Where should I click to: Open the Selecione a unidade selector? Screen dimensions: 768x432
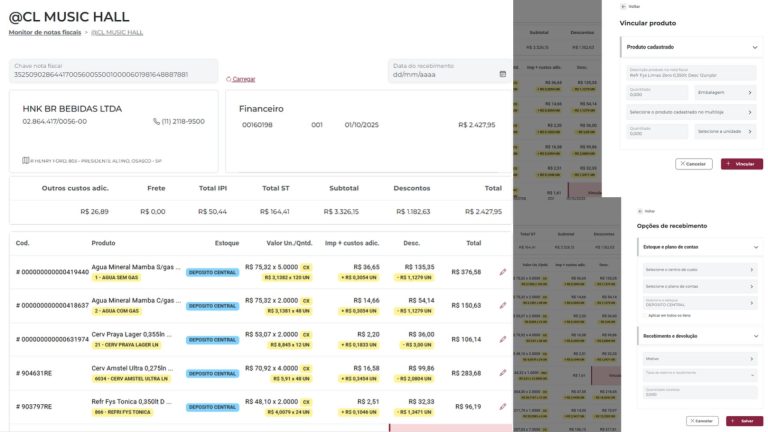pos(725,131)
